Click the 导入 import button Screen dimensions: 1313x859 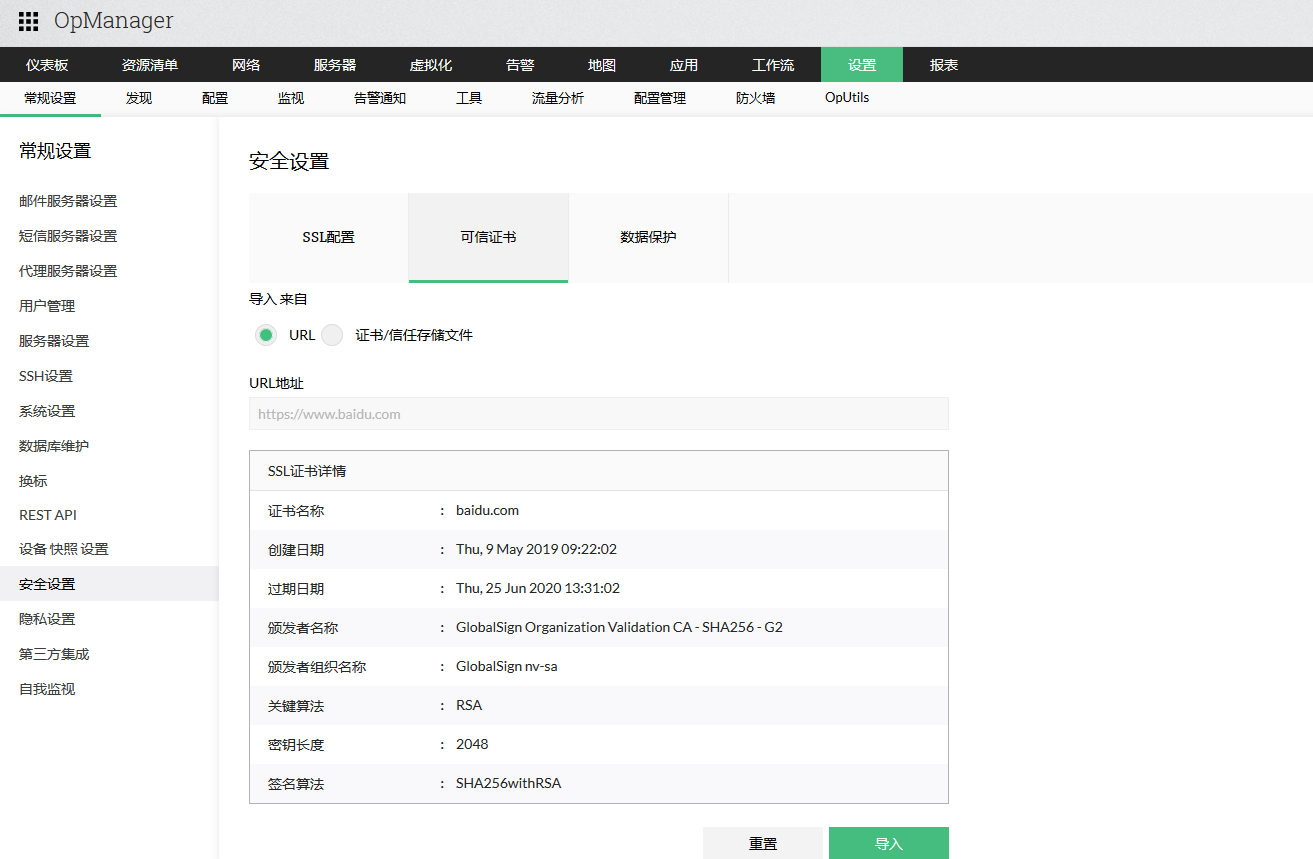pos(888,842)
